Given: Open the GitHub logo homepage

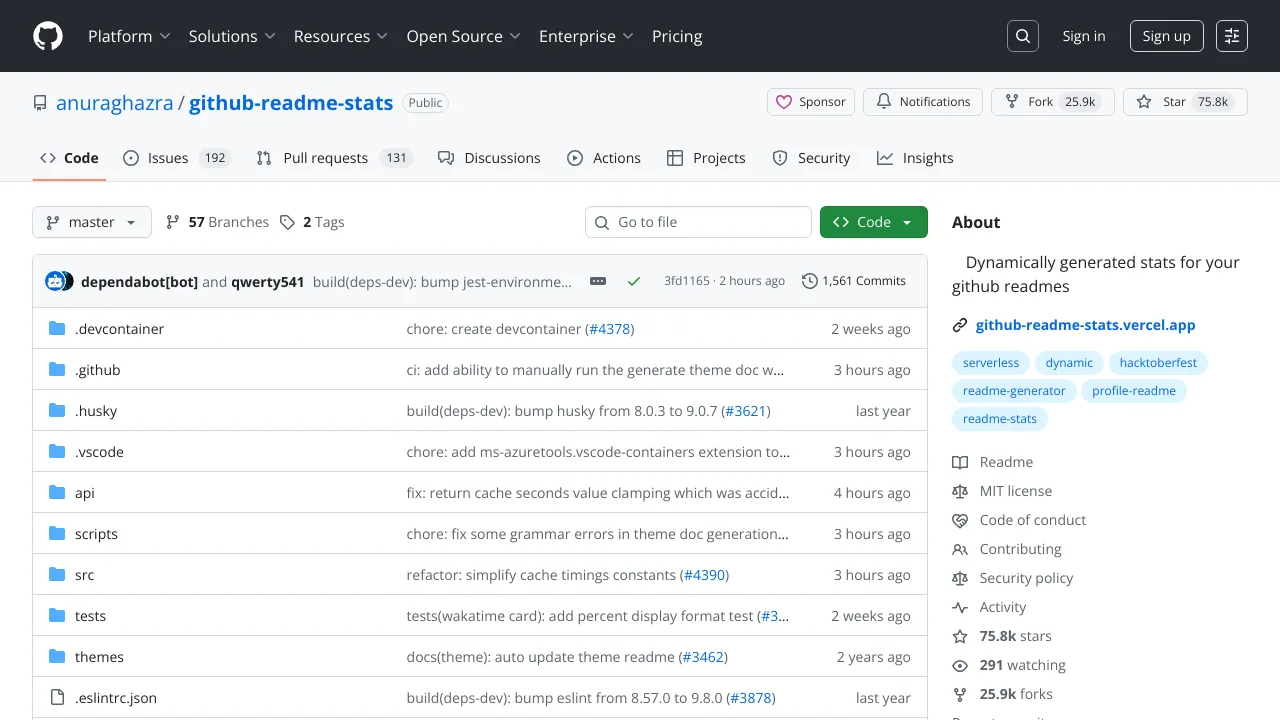Looking at the screenshot, I should [48, 36].
